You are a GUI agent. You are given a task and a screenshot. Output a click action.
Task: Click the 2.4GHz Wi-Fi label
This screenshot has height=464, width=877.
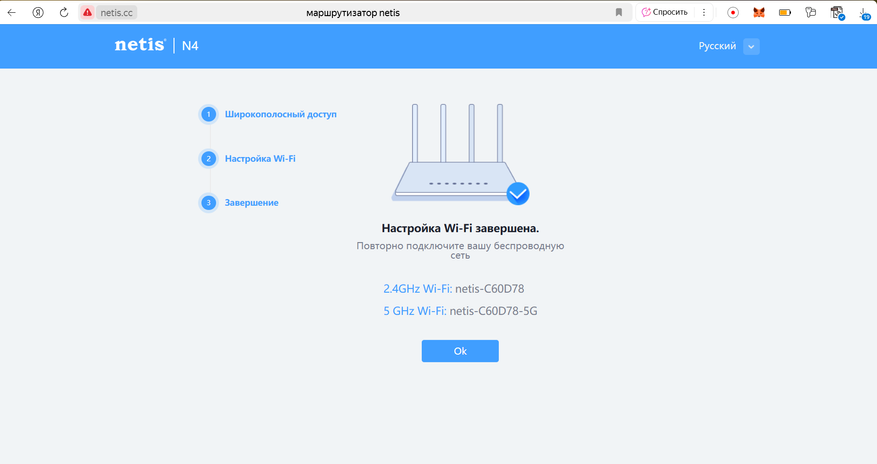click(417, 289)
